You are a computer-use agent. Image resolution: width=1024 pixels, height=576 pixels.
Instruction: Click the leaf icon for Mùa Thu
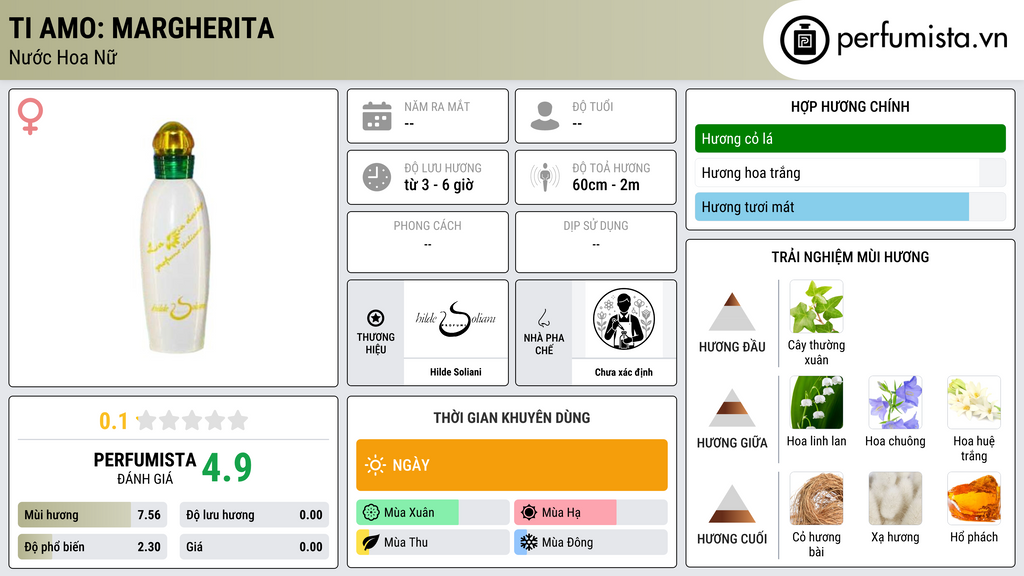tap(371, 542)
